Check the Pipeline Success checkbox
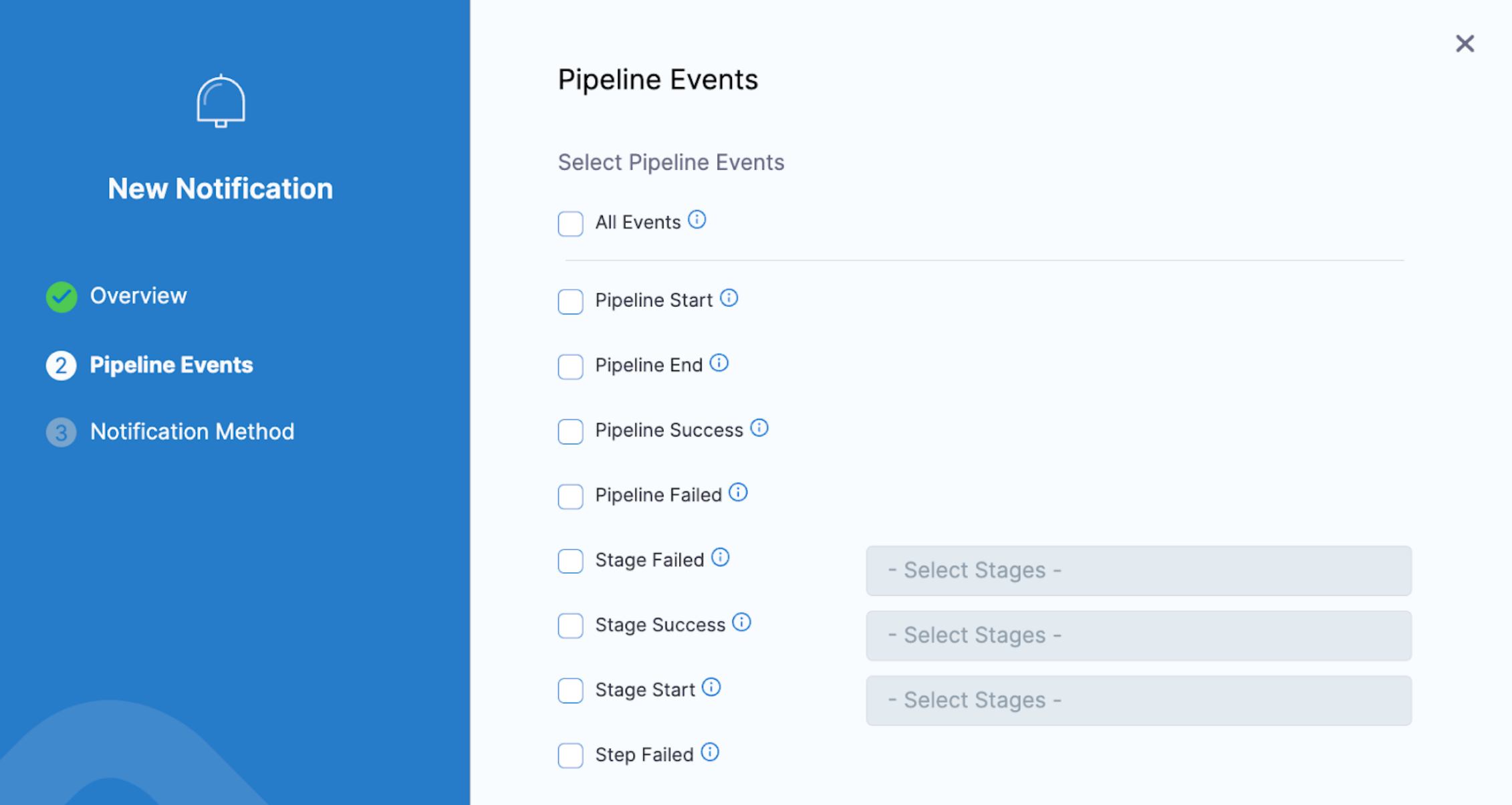 click(570, 431)
